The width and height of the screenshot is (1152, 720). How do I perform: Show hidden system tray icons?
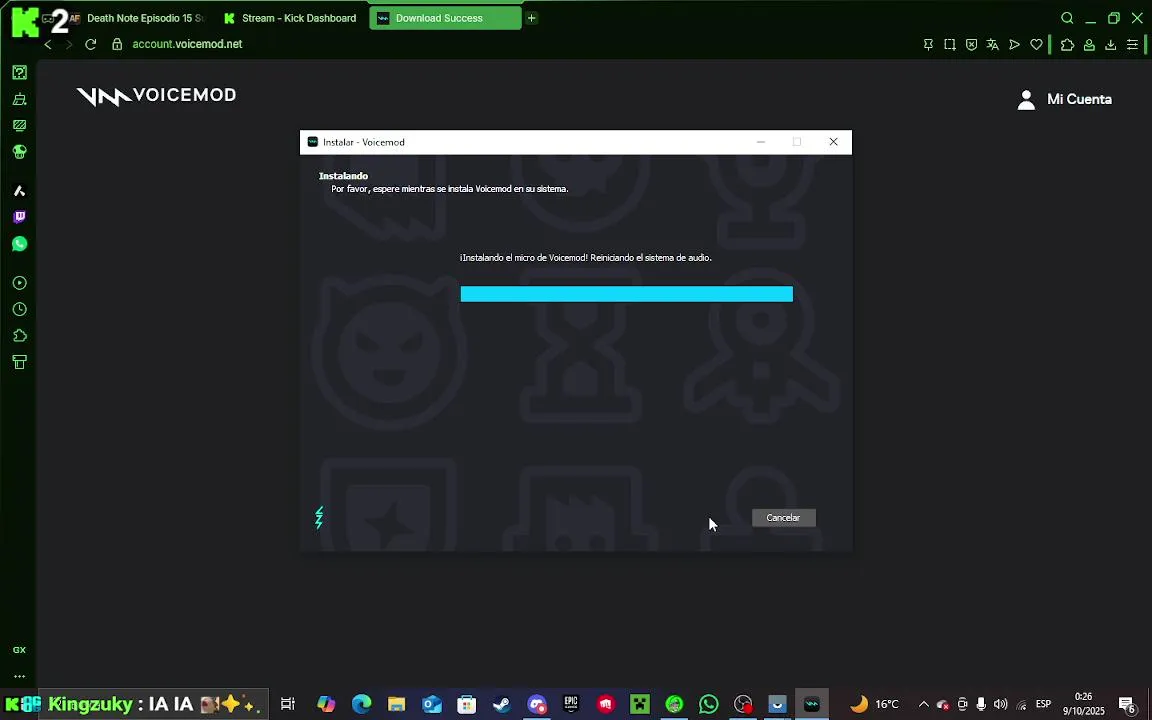(x=924, y=704)
